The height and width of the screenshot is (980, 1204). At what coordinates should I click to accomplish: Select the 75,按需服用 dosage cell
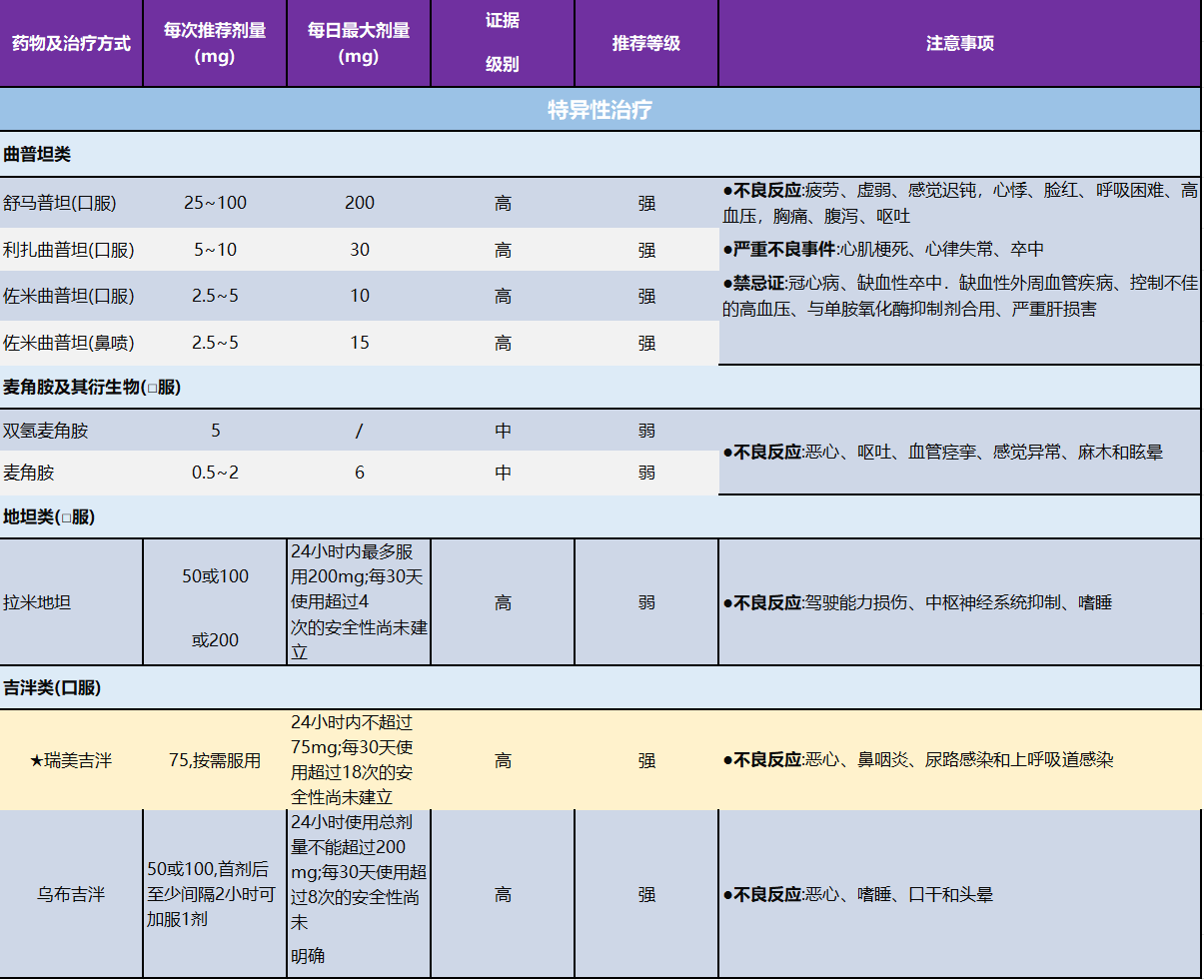(215, 761)
